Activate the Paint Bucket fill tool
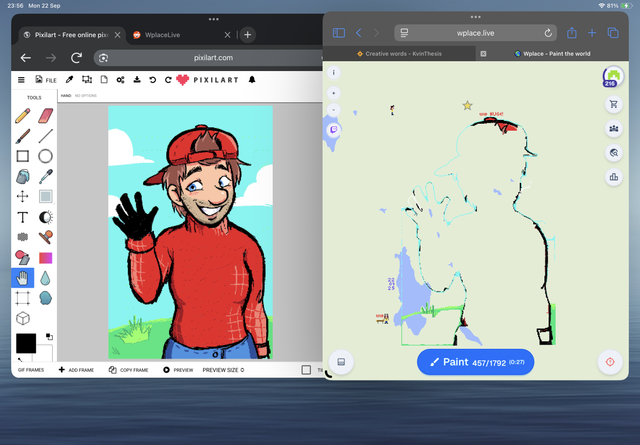 click(x=22, y=176)
